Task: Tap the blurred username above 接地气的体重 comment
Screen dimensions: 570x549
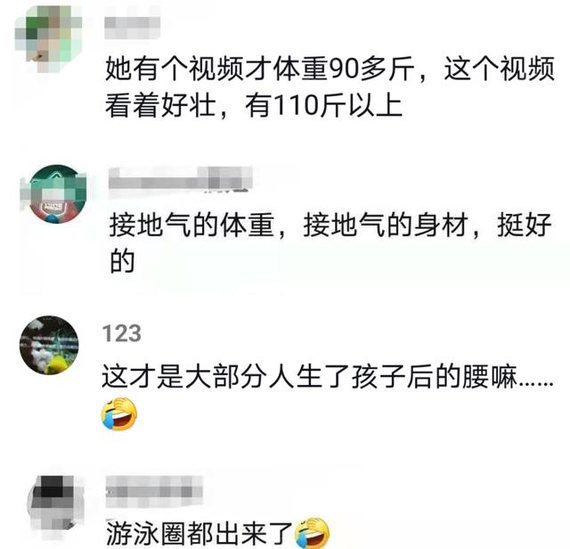Action: pyautogui.click(x=181, y=180)
